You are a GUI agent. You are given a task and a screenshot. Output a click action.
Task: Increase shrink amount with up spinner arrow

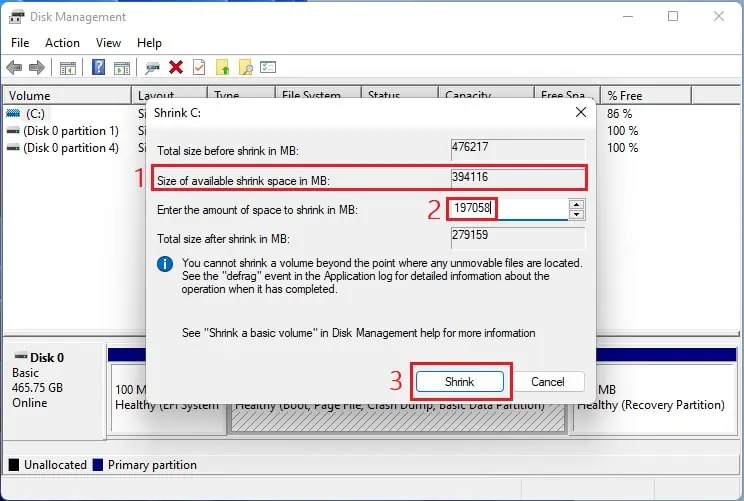[x=576, y=204]
